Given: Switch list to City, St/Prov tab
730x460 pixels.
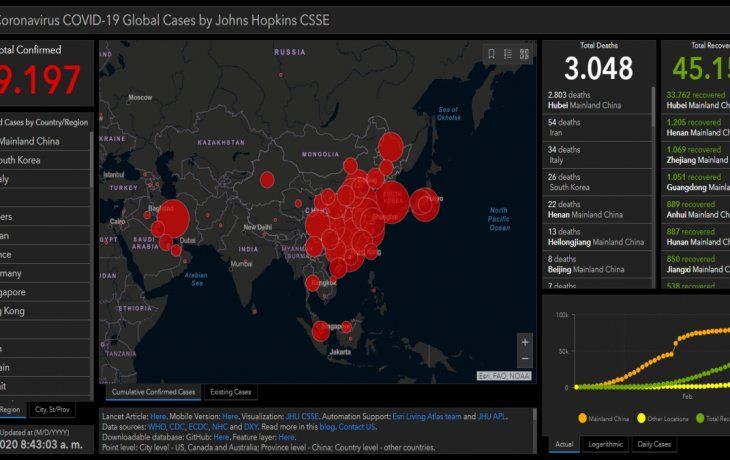Looking at the screenshot, I should (52, 410).
